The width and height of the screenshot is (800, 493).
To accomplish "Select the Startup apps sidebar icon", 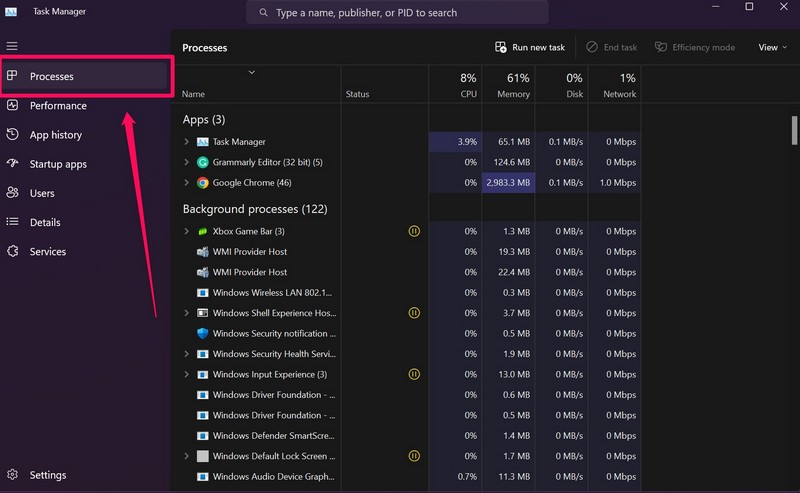I will click(x=12, y=164).
